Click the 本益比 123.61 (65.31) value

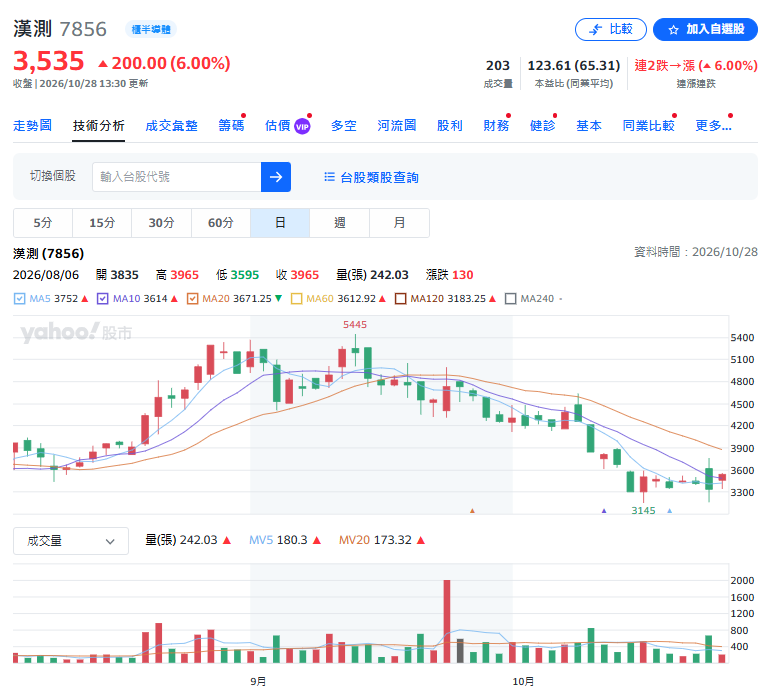(574, 66)
